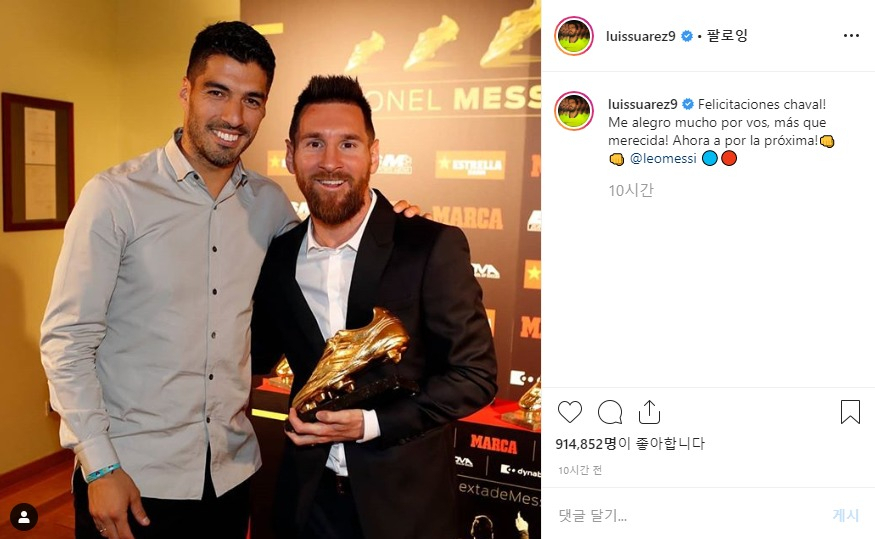Click the verified badge in the caption
The height and width of the screenshot is (539, 875).
click(688, 104)
